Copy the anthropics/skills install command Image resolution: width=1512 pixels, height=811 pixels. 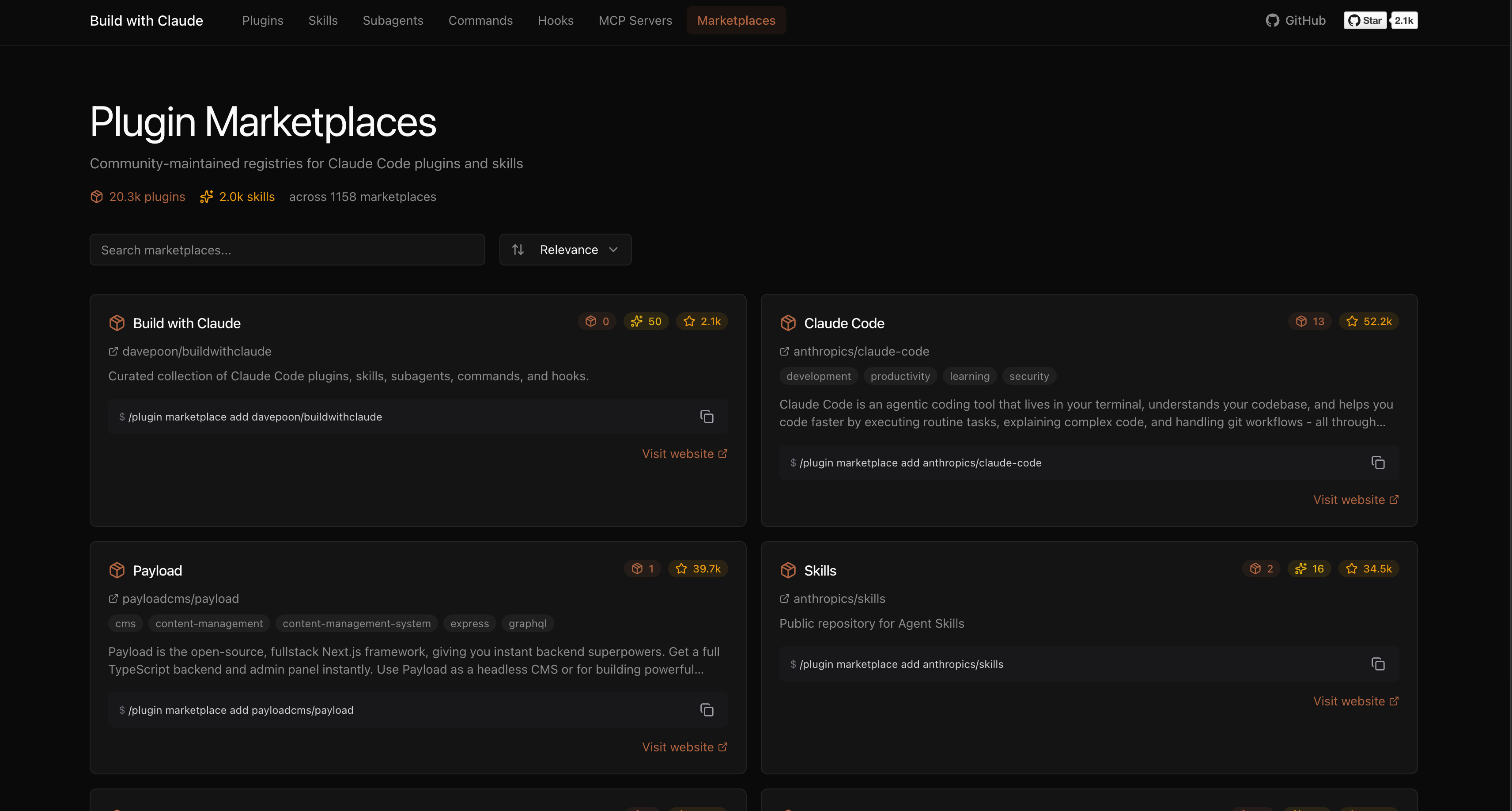[1378, 663]
